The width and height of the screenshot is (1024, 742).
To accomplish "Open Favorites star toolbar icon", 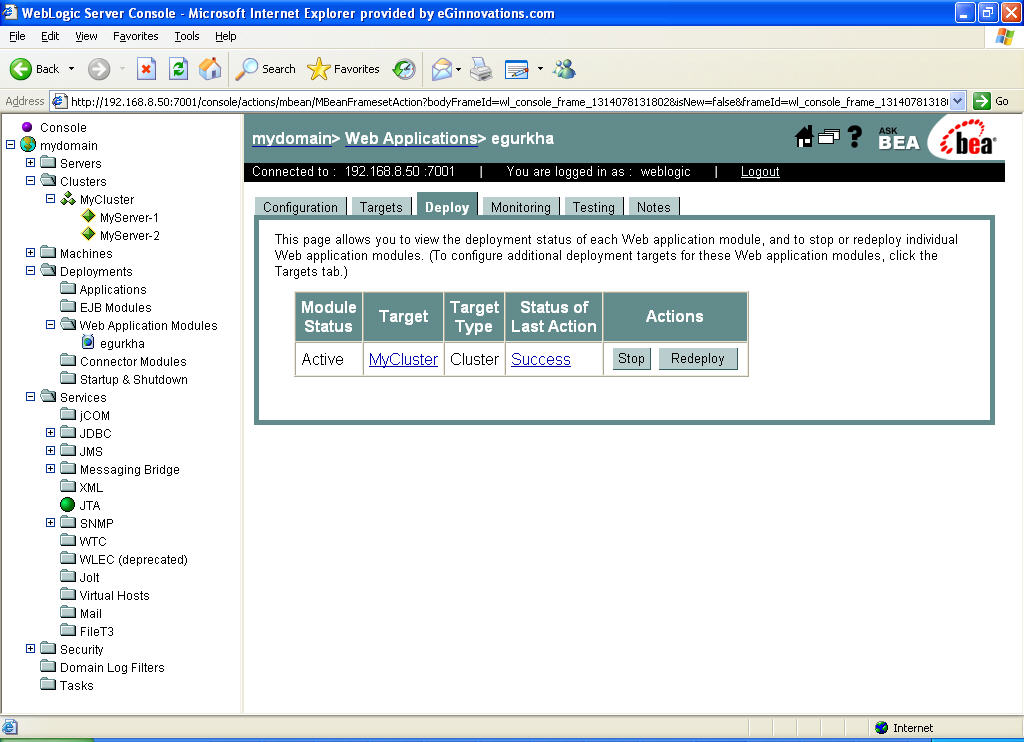I will pyautogui.click(x=319, y=69).
